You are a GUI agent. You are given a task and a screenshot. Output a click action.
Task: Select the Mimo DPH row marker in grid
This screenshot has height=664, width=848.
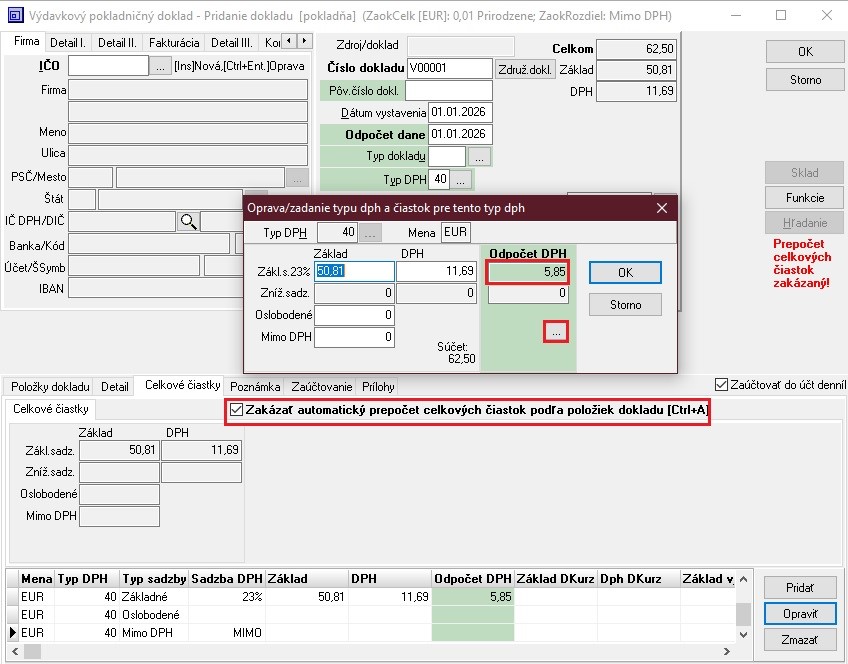(12, 632)
